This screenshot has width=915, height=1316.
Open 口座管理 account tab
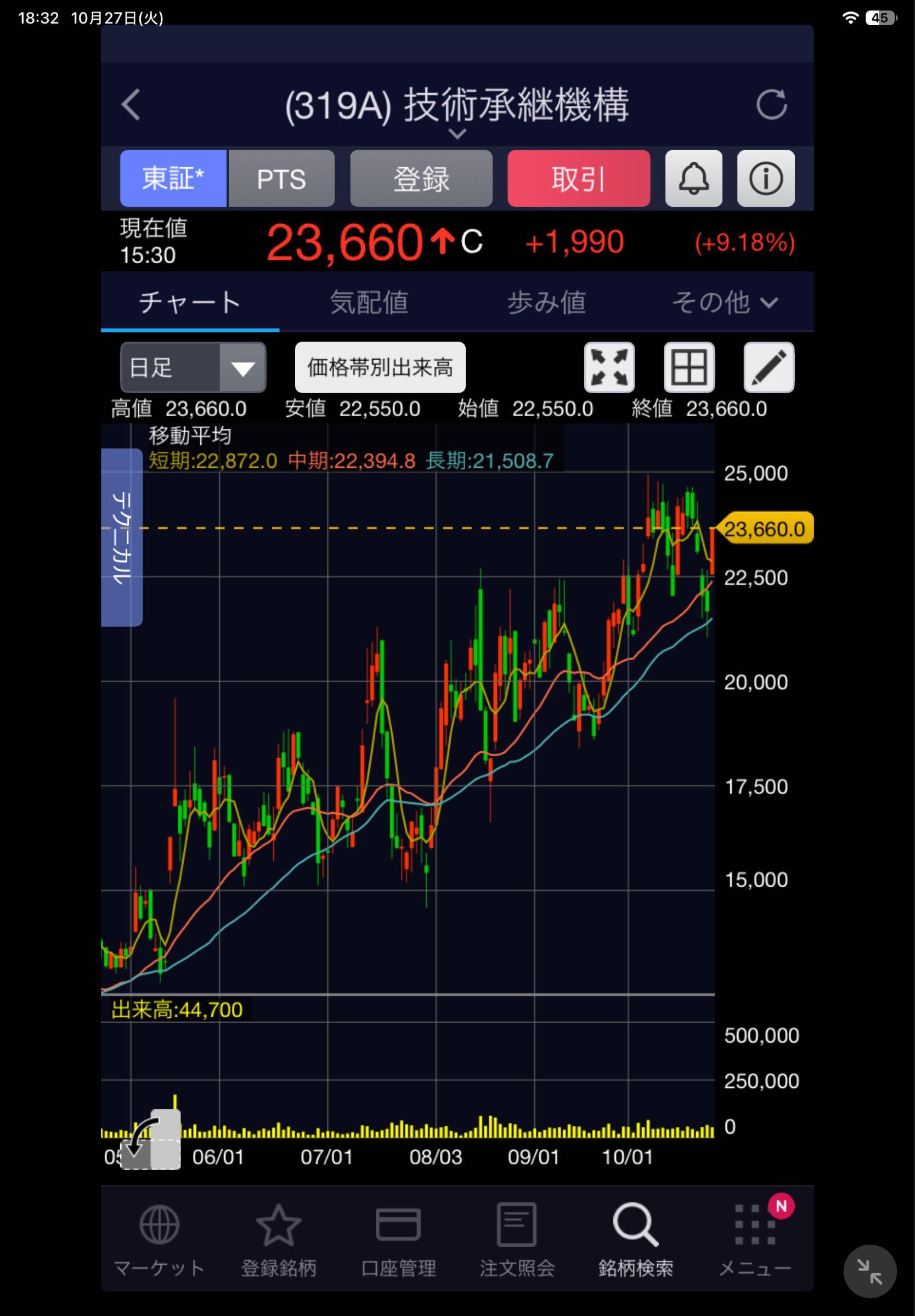point(398,1241)
